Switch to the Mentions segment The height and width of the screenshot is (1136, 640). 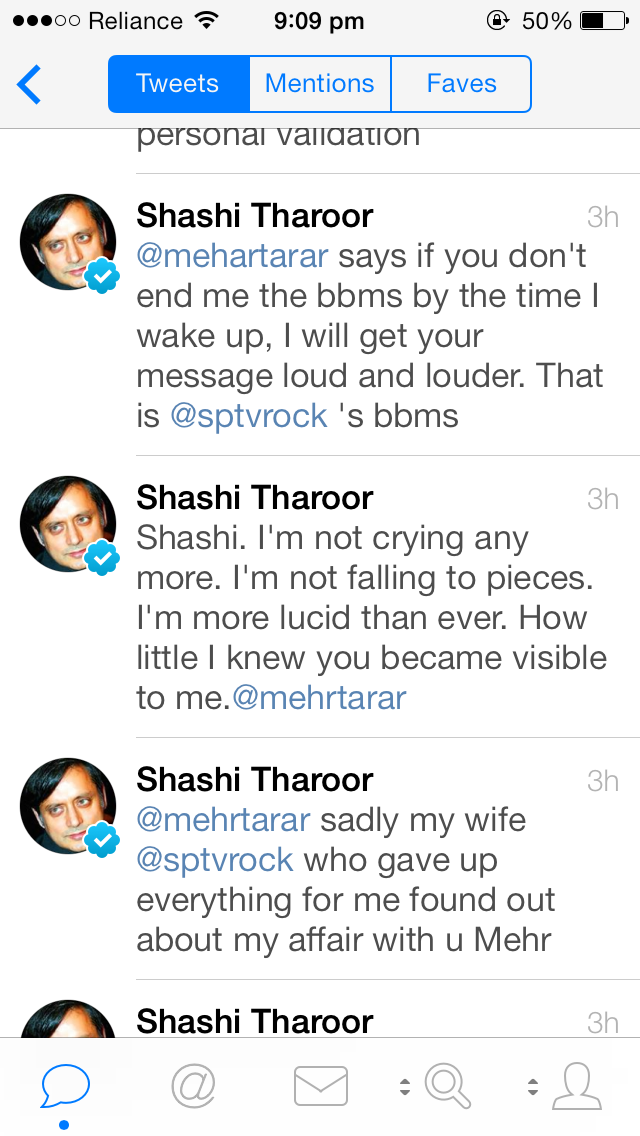[319, 84]
